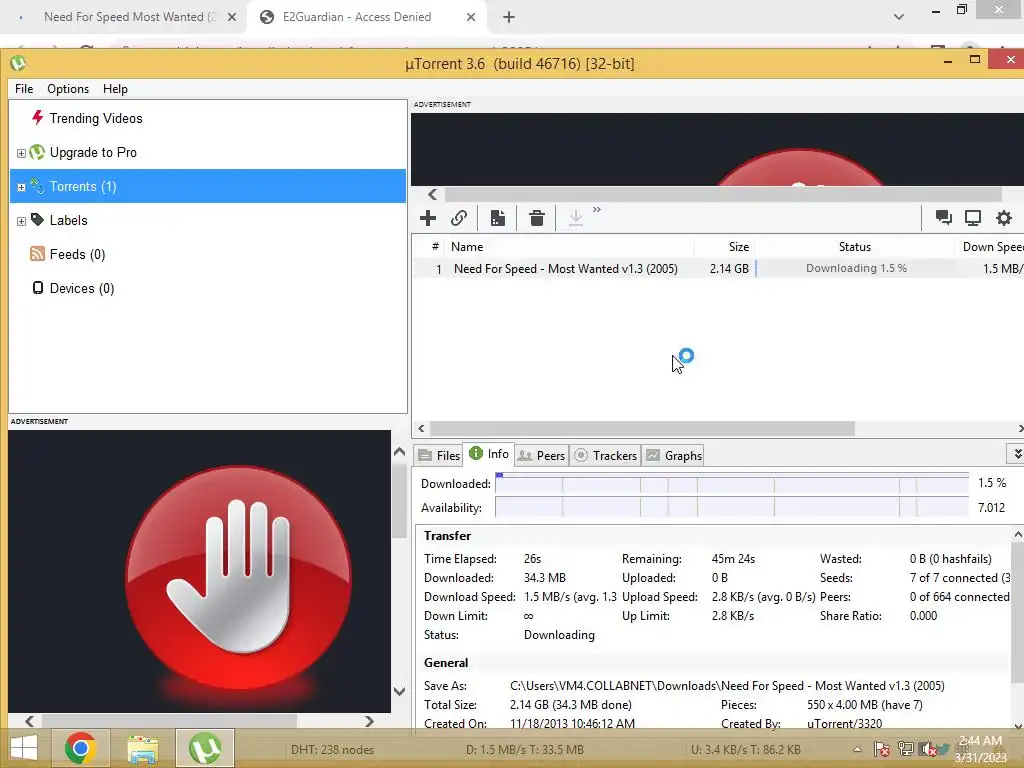Sort torrents by Size column header
Image resolution: width=1024 pixels, height=768 pixels.
click(724, 247)
